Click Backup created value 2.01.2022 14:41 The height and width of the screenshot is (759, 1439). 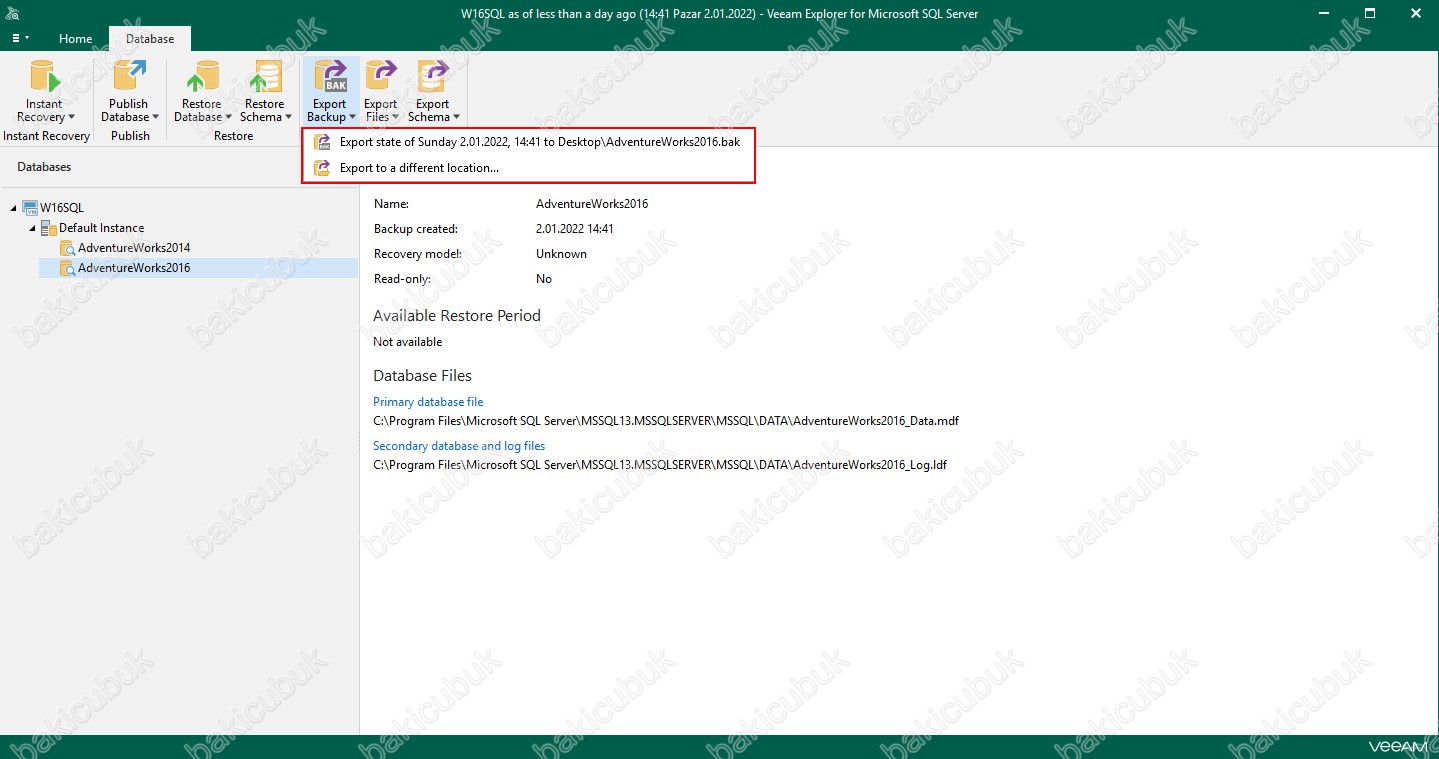coord(575,229)
